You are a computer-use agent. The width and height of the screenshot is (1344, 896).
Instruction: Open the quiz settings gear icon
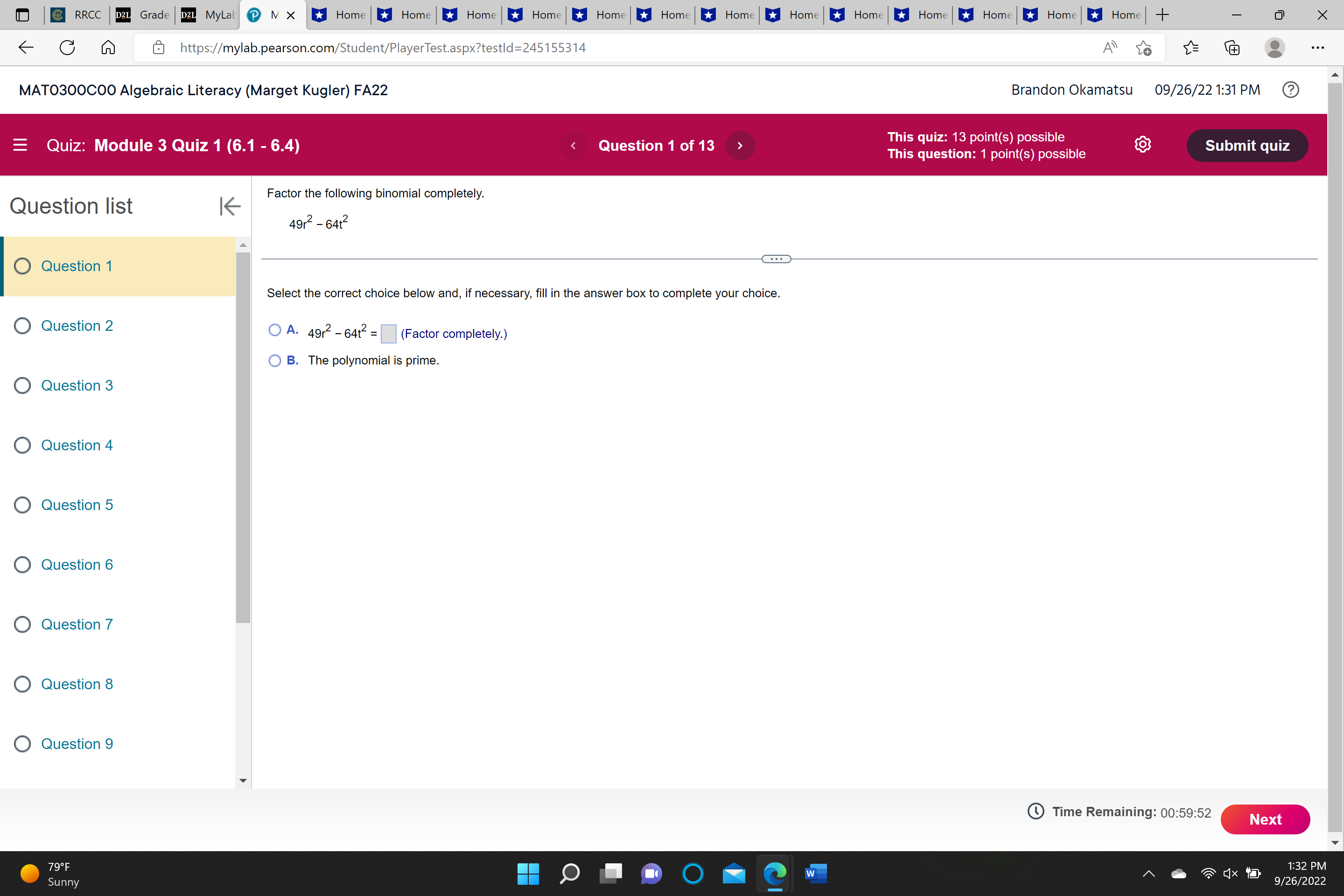click(x=1142, y=145)
